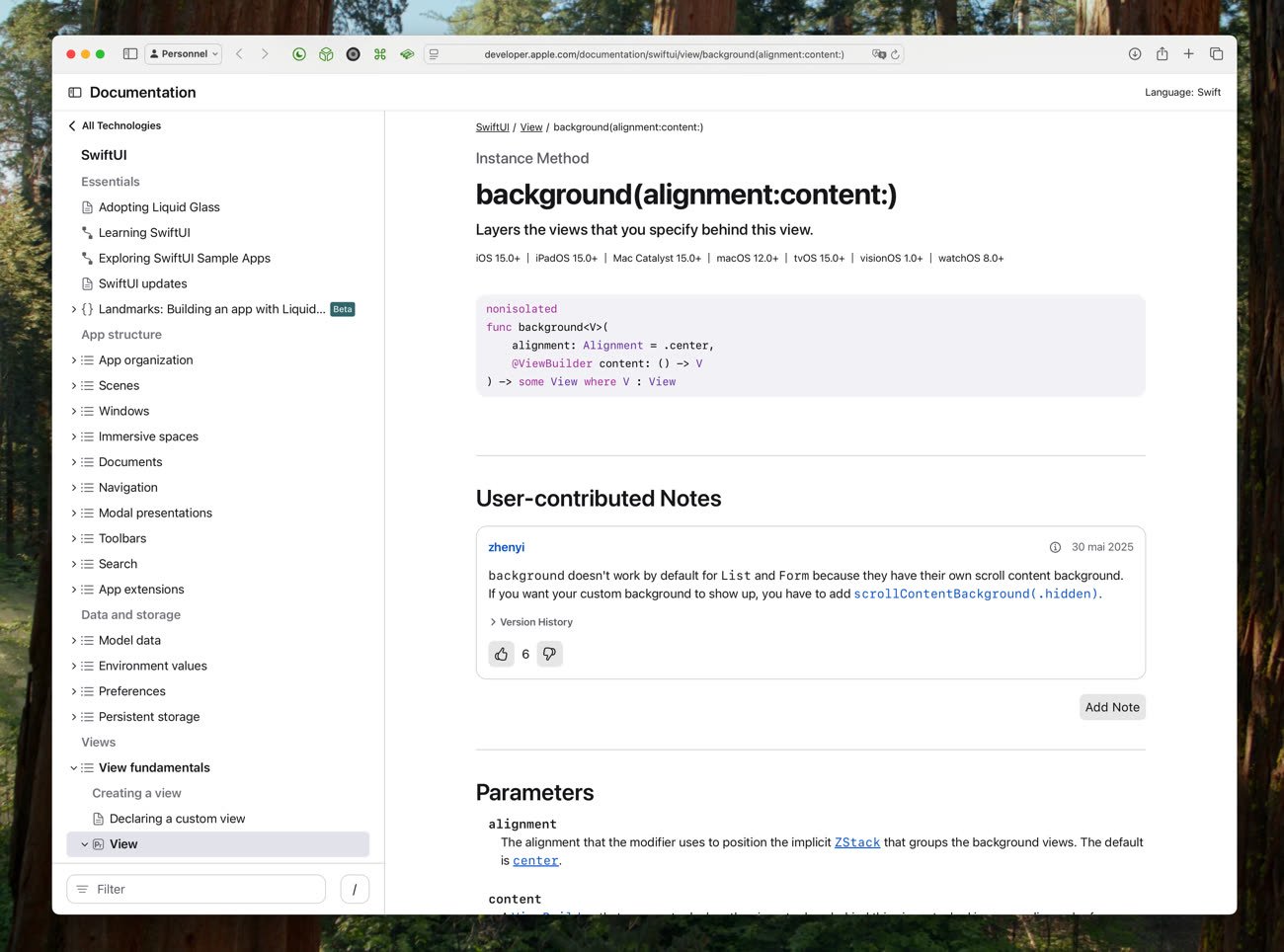This screenshot has height=952, width=1284.
Task: Expand Windows section
Action: (73, 412)
